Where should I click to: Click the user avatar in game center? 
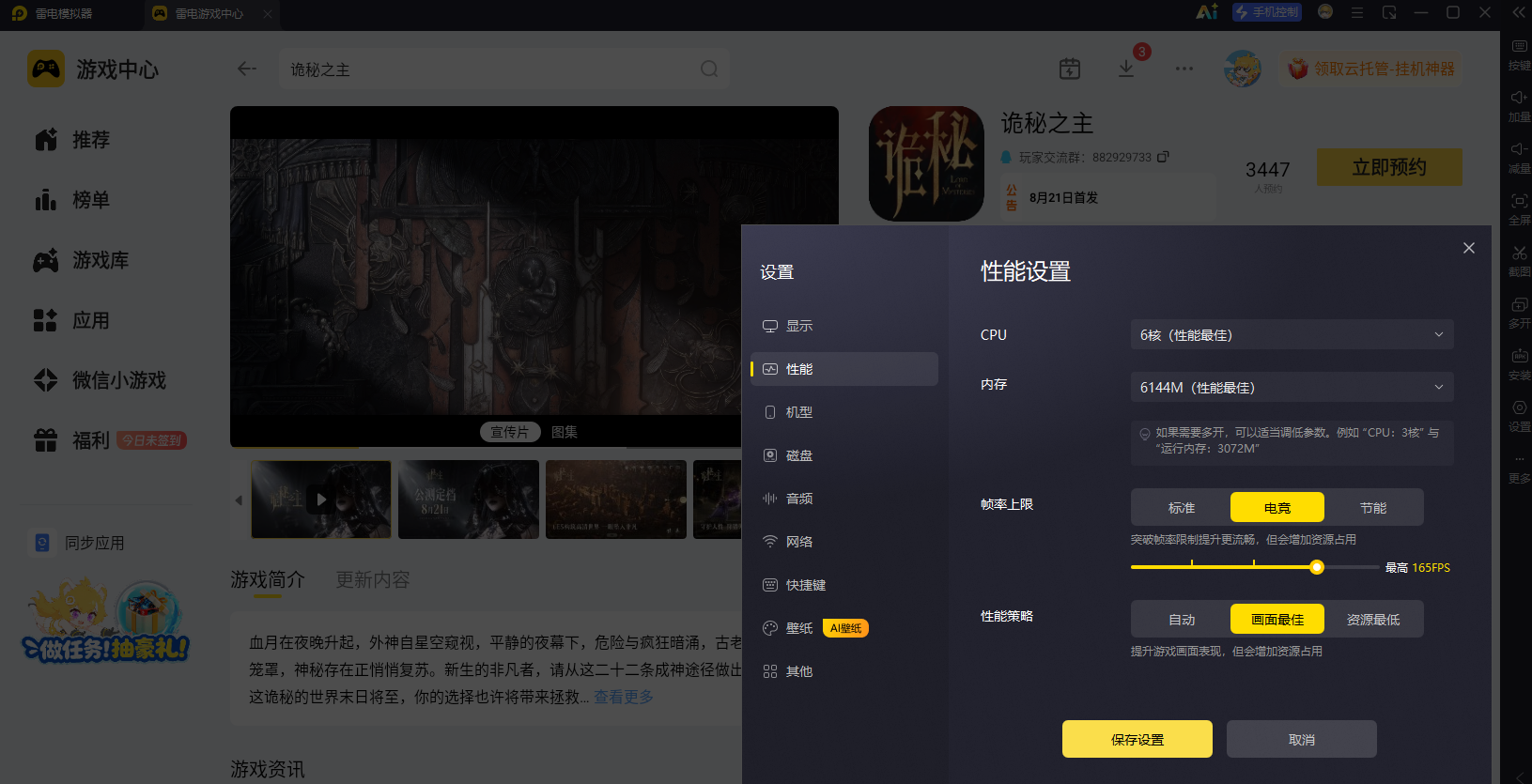pyautogui.click(x=1243, y=69)
